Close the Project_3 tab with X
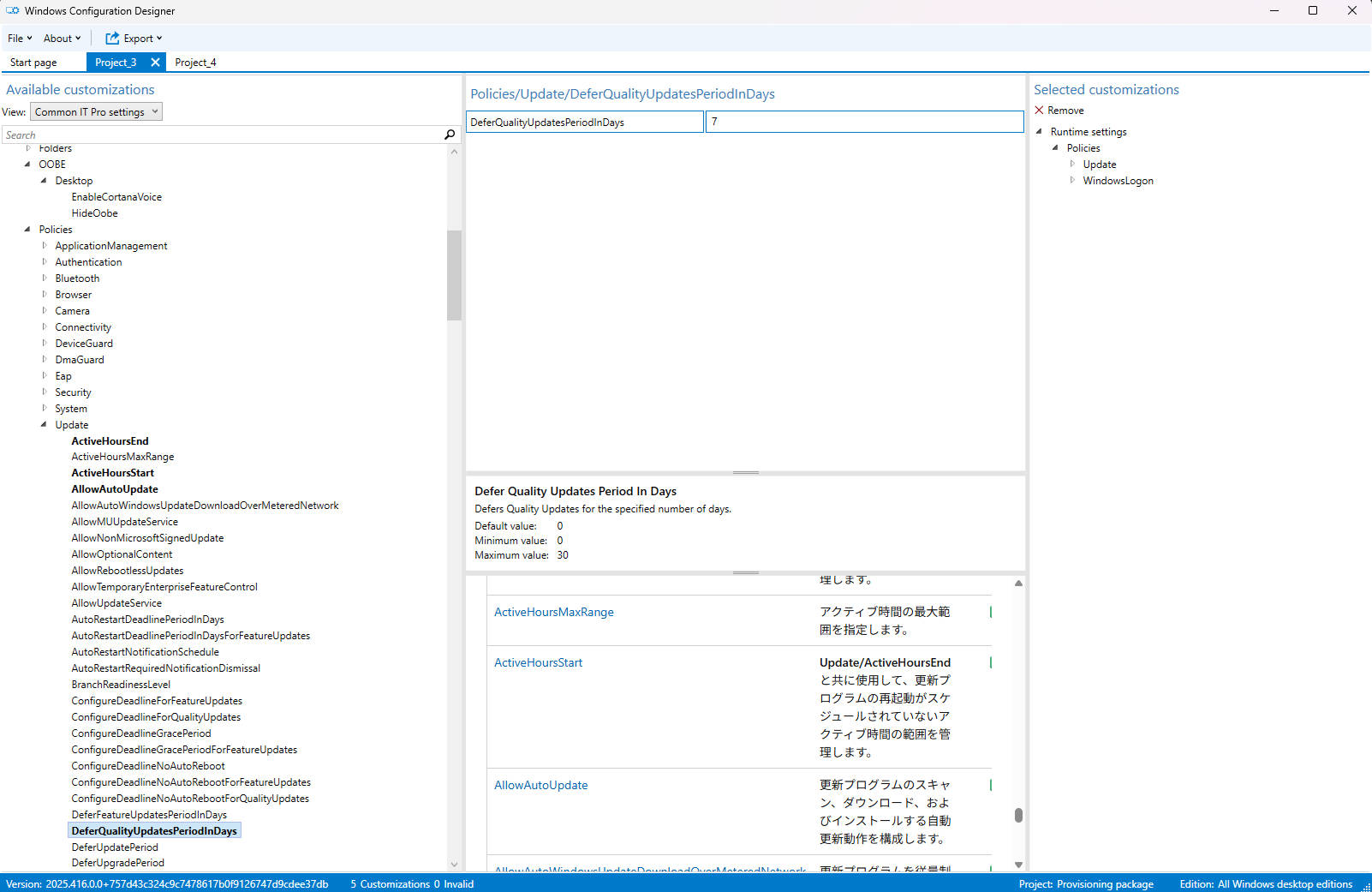This screenshot has width=1372, height=892. tap(155, 63)
